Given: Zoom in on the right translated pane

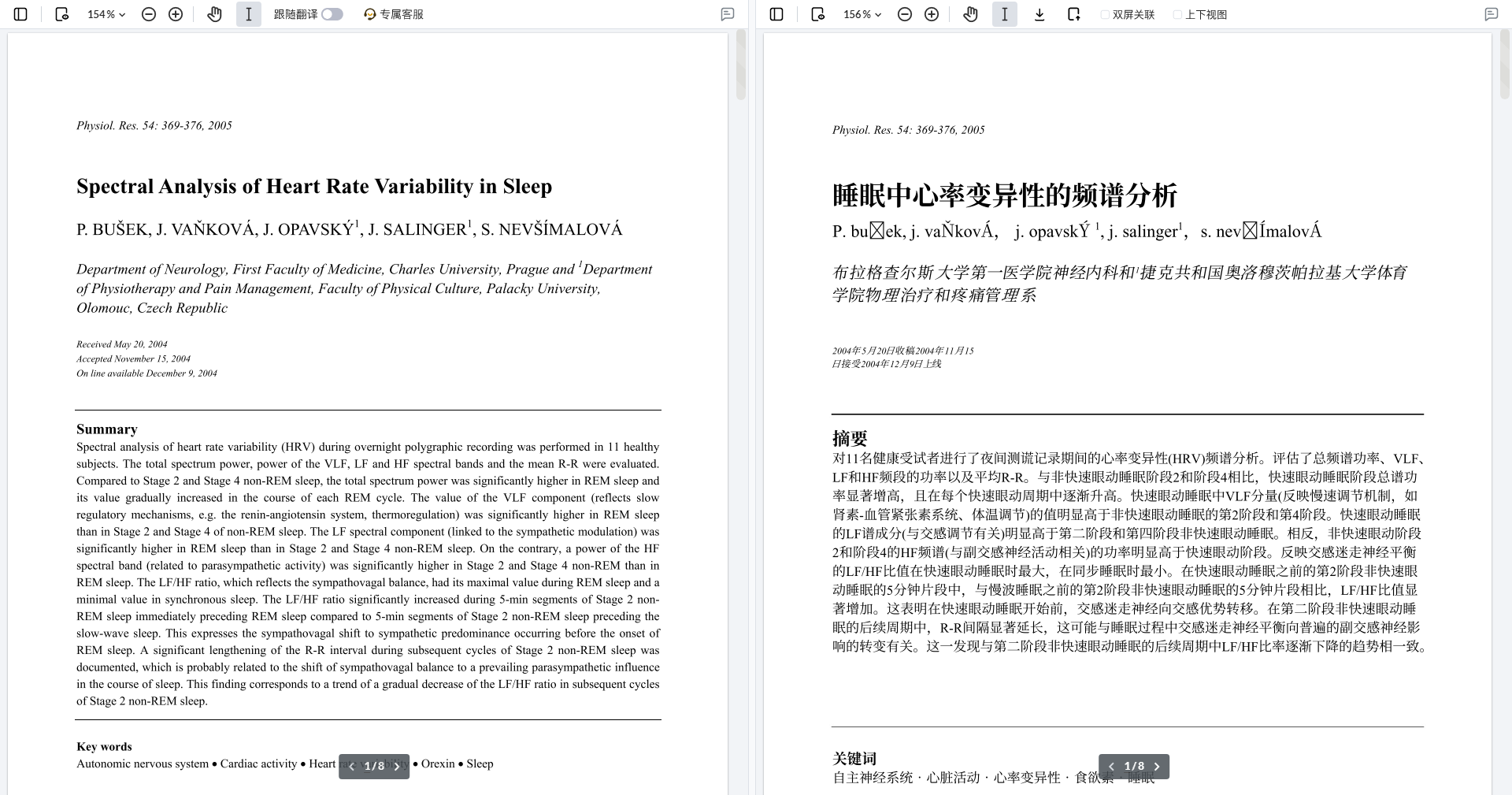Looking at the screenshot, I should click(932, 14).
